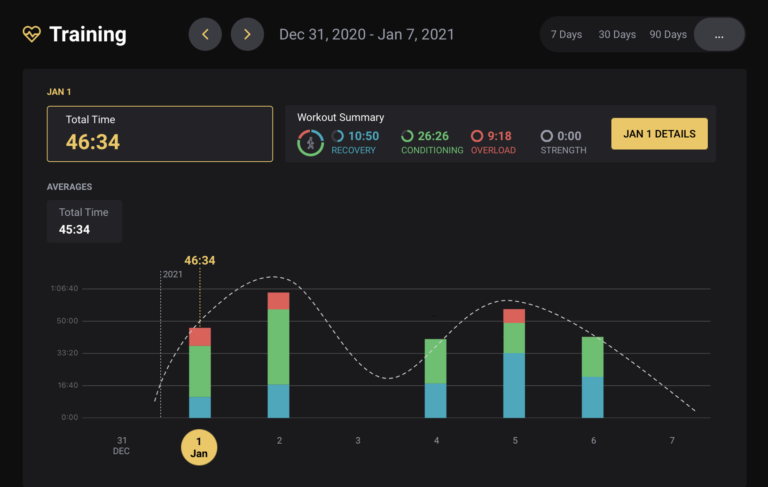
Task: Select the 90 Days range
Action: point(668,34)
